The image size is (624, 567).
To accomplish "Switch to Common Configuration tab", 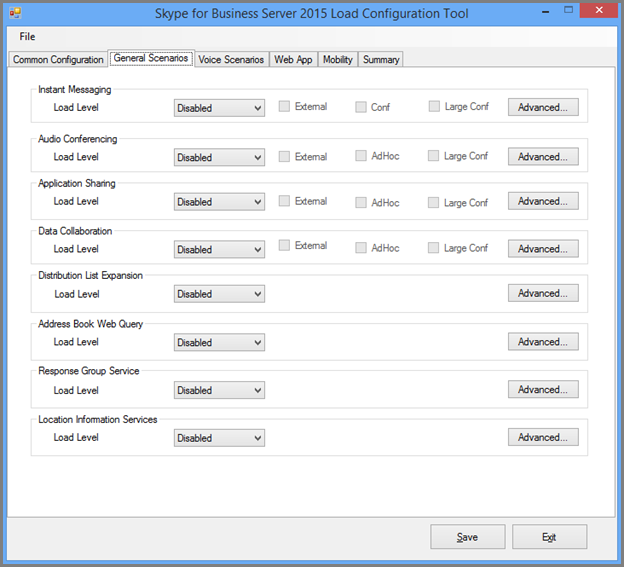I will 58,60.
